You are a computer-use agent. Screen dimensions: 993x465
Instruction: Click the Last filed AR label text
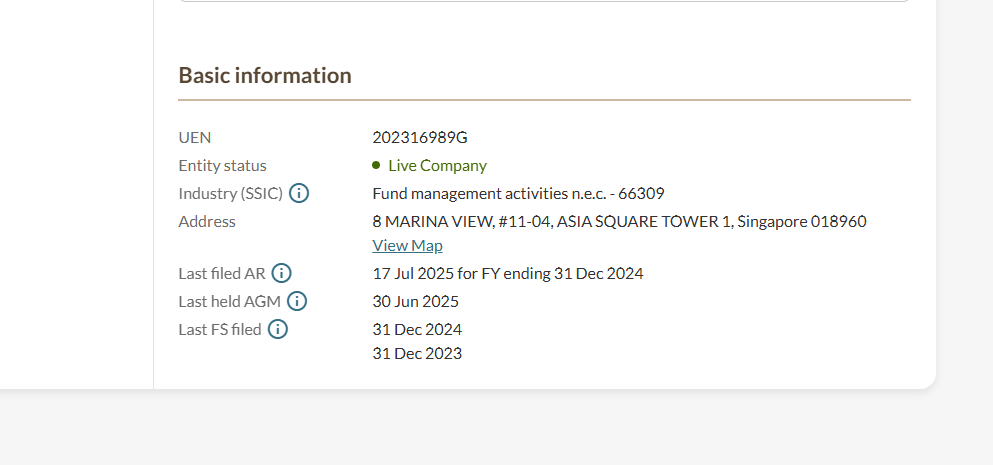pyautogui.click(x=221, y=273)
